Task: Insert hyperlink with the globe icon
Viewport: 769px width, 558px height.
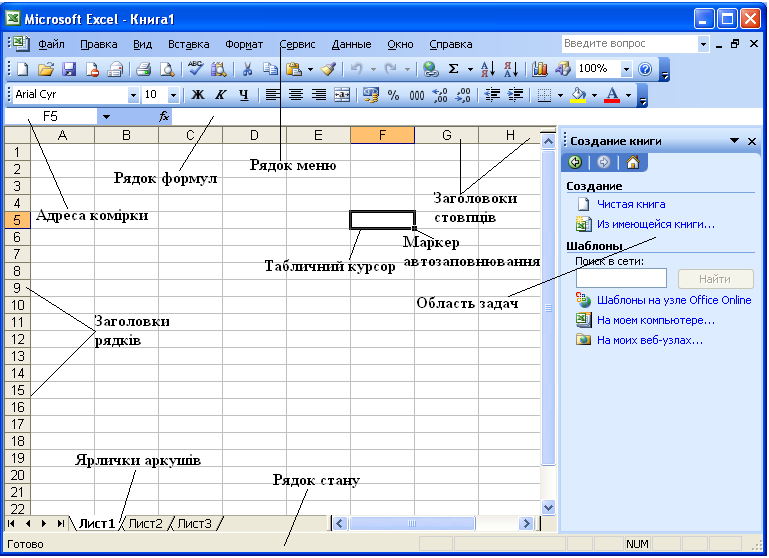Action: pyautogui.click(x=431, y=69)
